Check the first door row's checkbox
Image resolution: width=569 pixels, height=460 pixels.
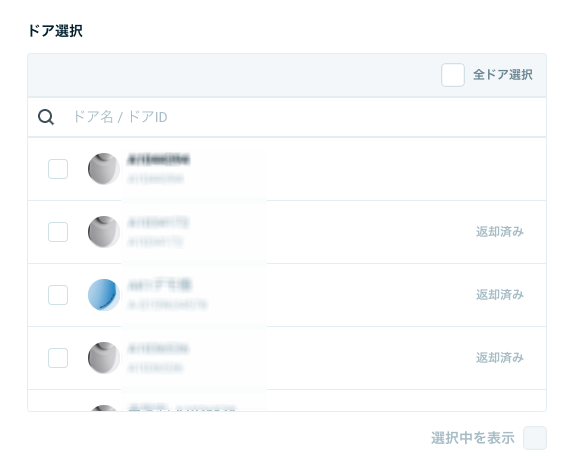(x=58, y=169)
